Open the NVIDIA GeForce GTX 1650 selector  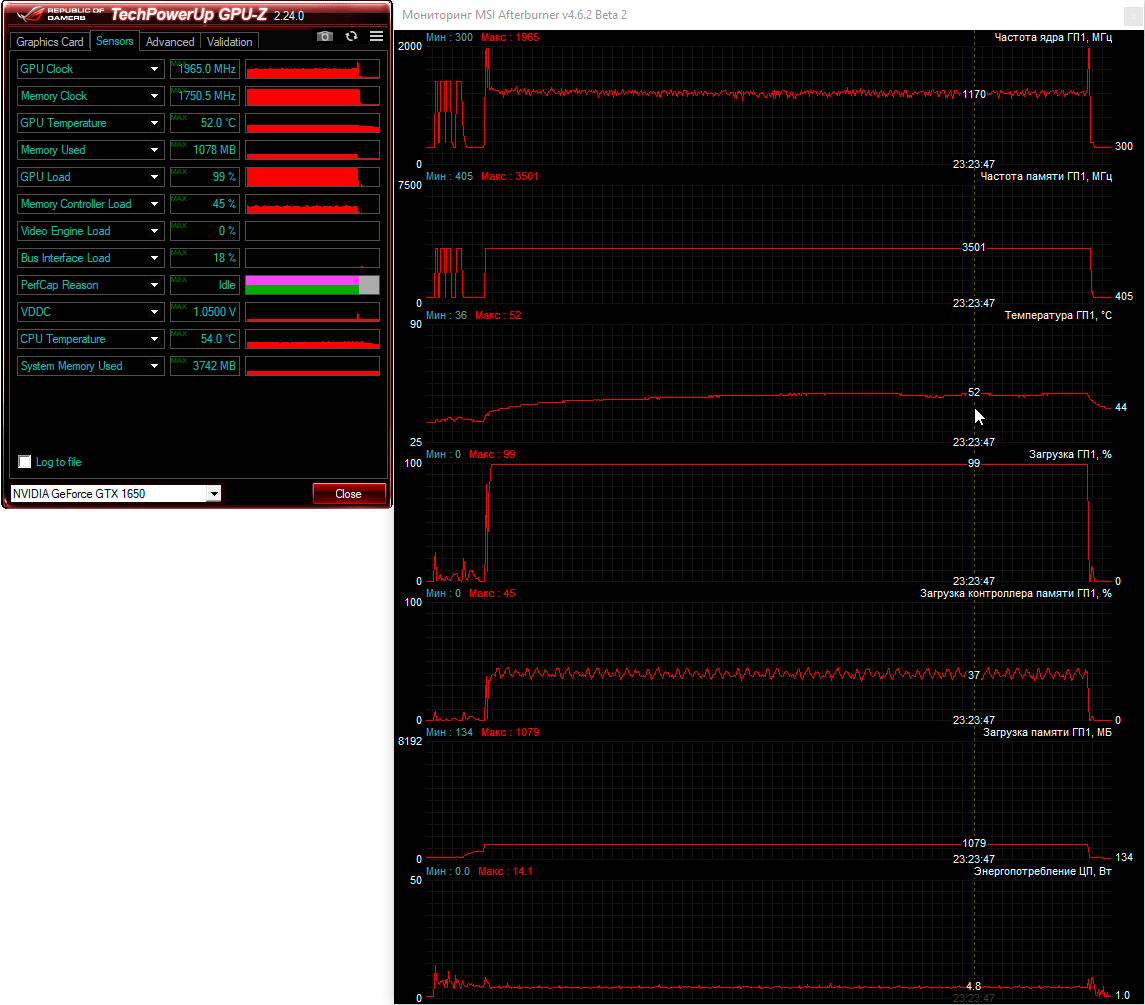coord(115,493)
